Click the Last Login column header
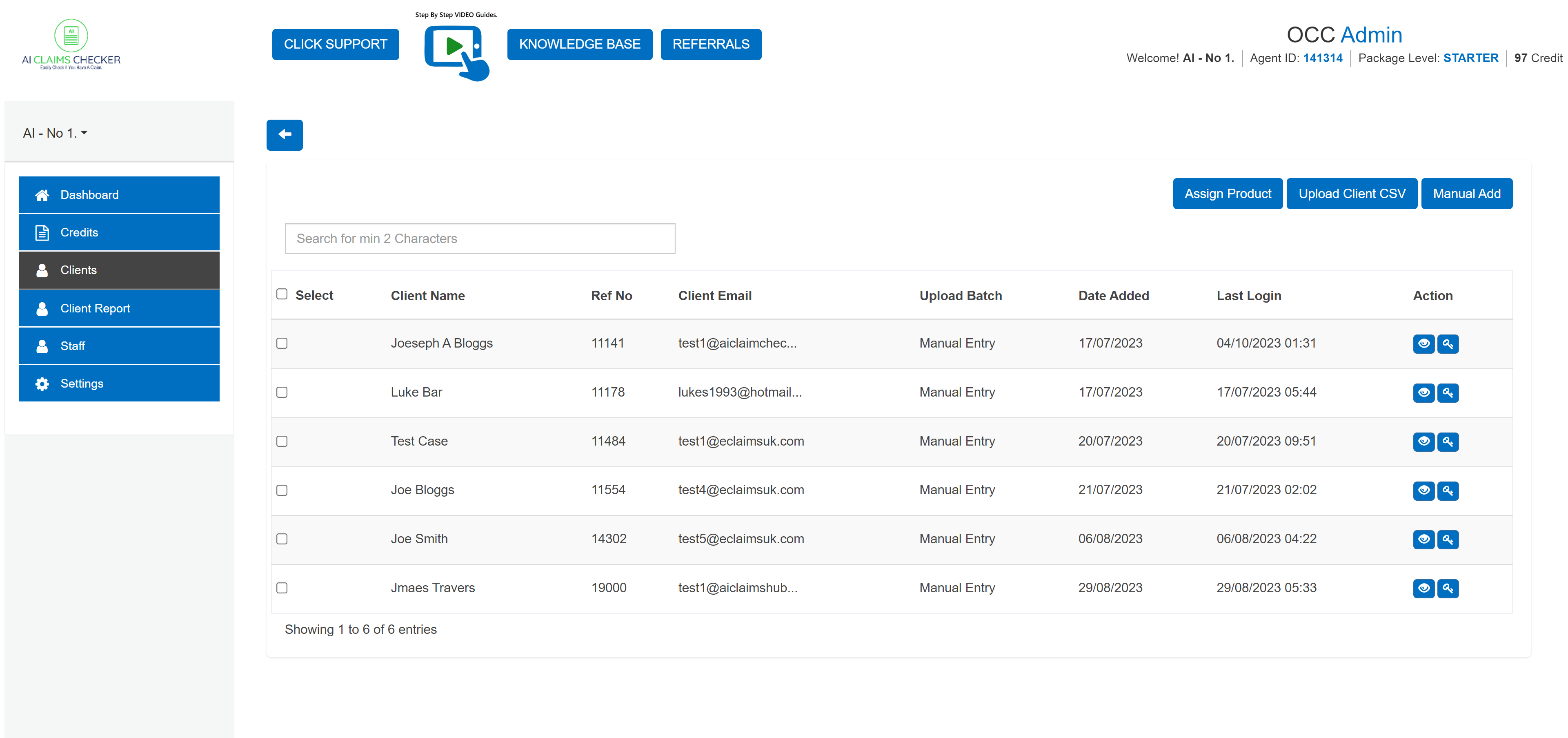This screenshot has height=738, width=1568. (1248, 296)
